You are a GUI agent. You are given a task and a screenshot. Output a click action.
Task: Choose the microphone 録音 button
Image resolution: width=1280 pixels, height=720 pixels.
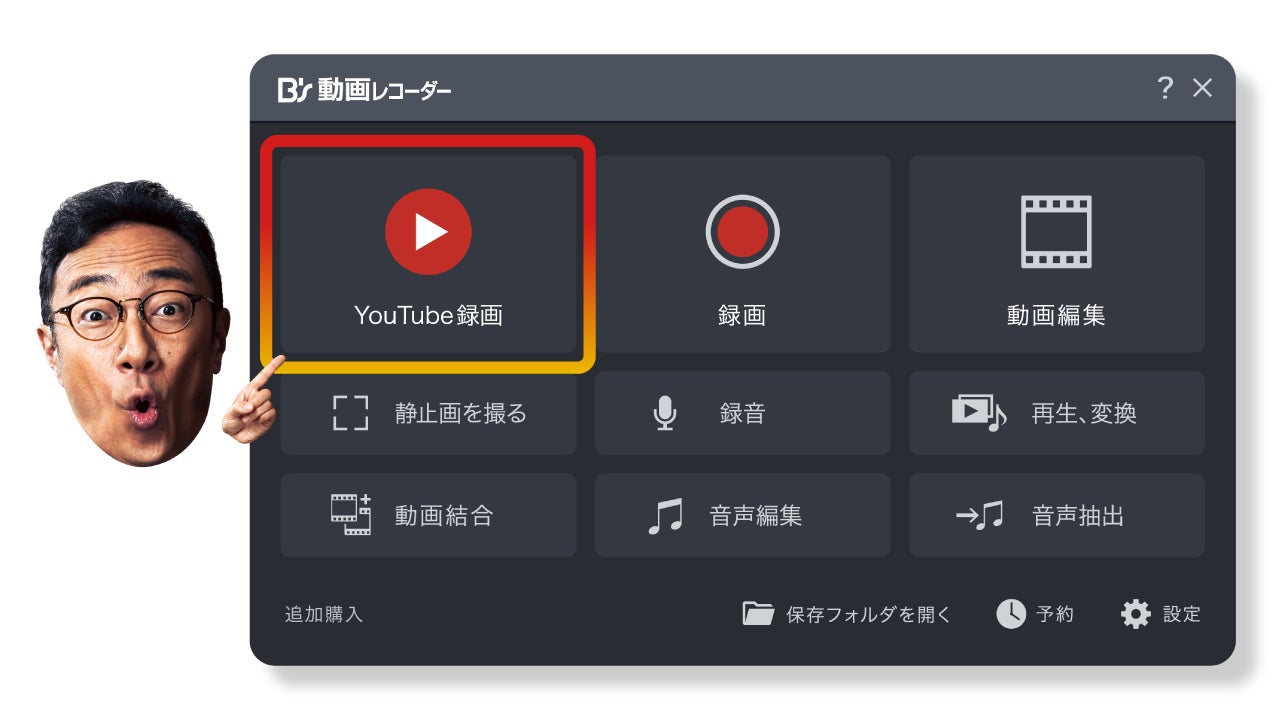[742, 413]
